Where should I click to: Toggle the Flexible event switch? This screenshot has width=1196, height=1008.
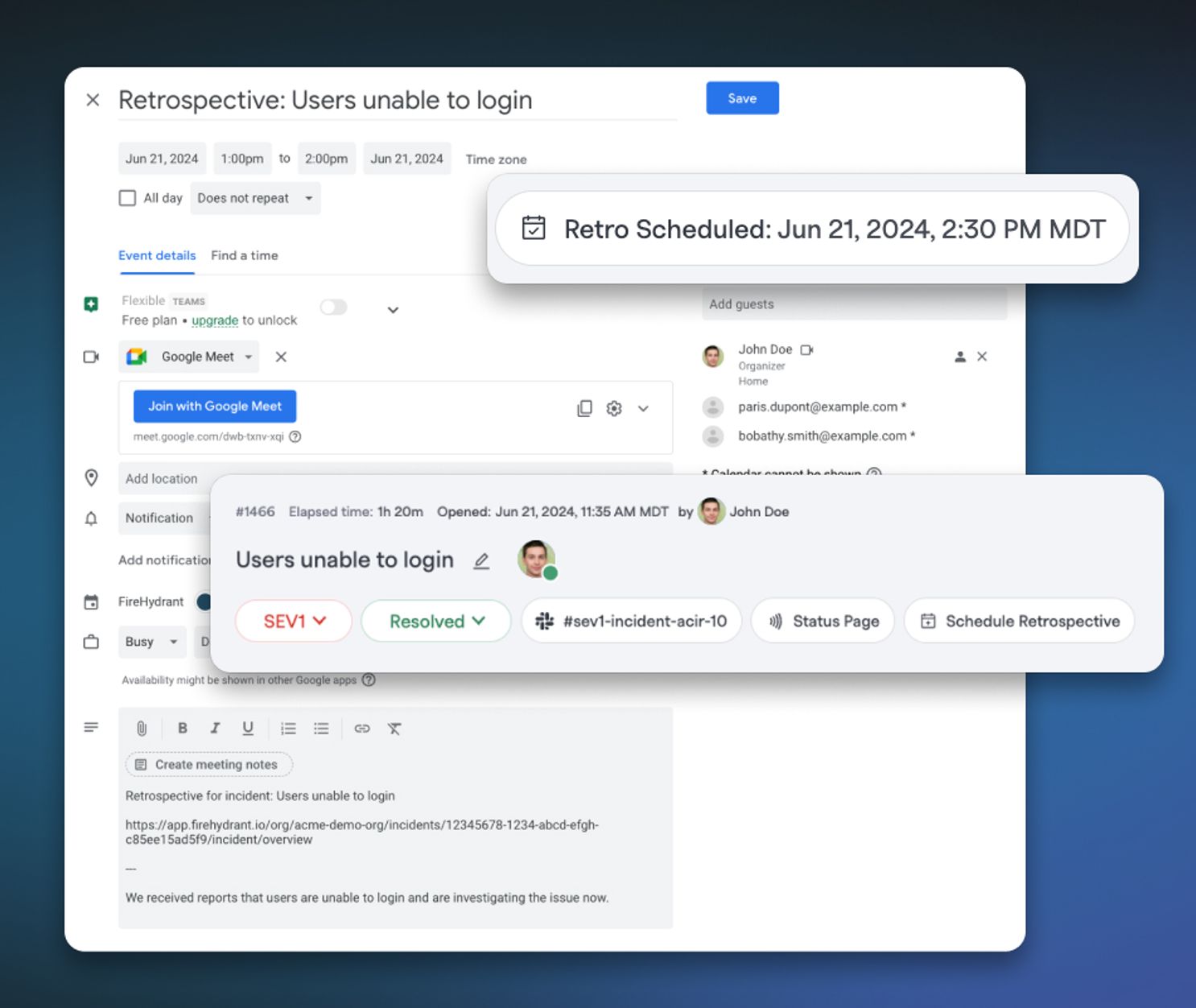[x=333, y=307]
